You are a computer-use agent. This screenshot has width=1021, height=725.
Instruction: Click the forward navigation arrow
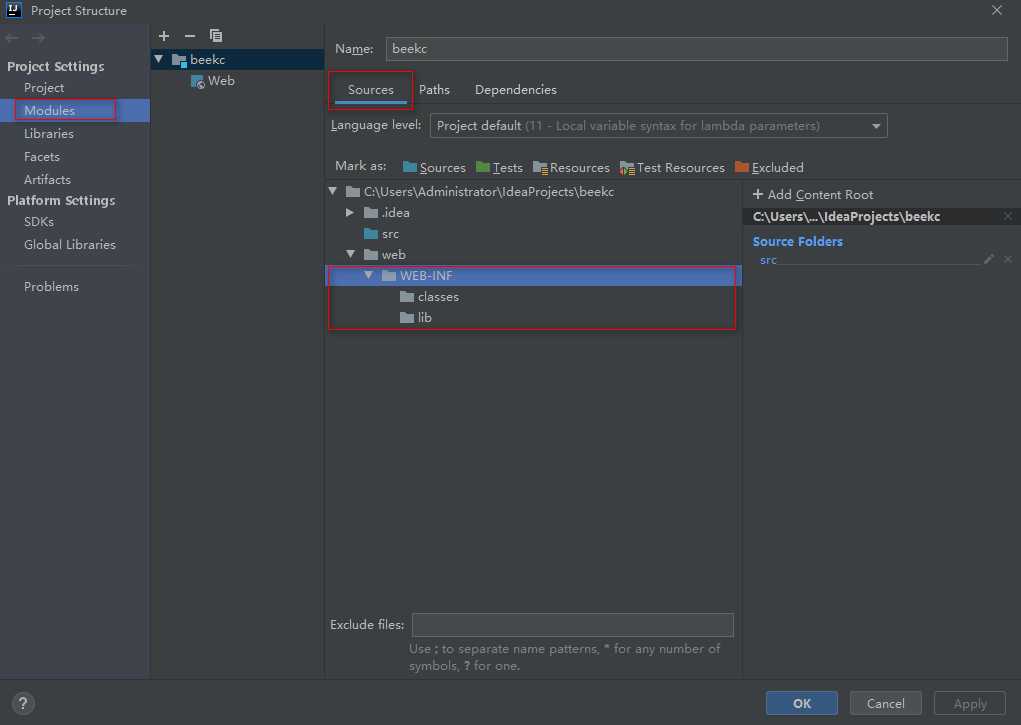38,38
